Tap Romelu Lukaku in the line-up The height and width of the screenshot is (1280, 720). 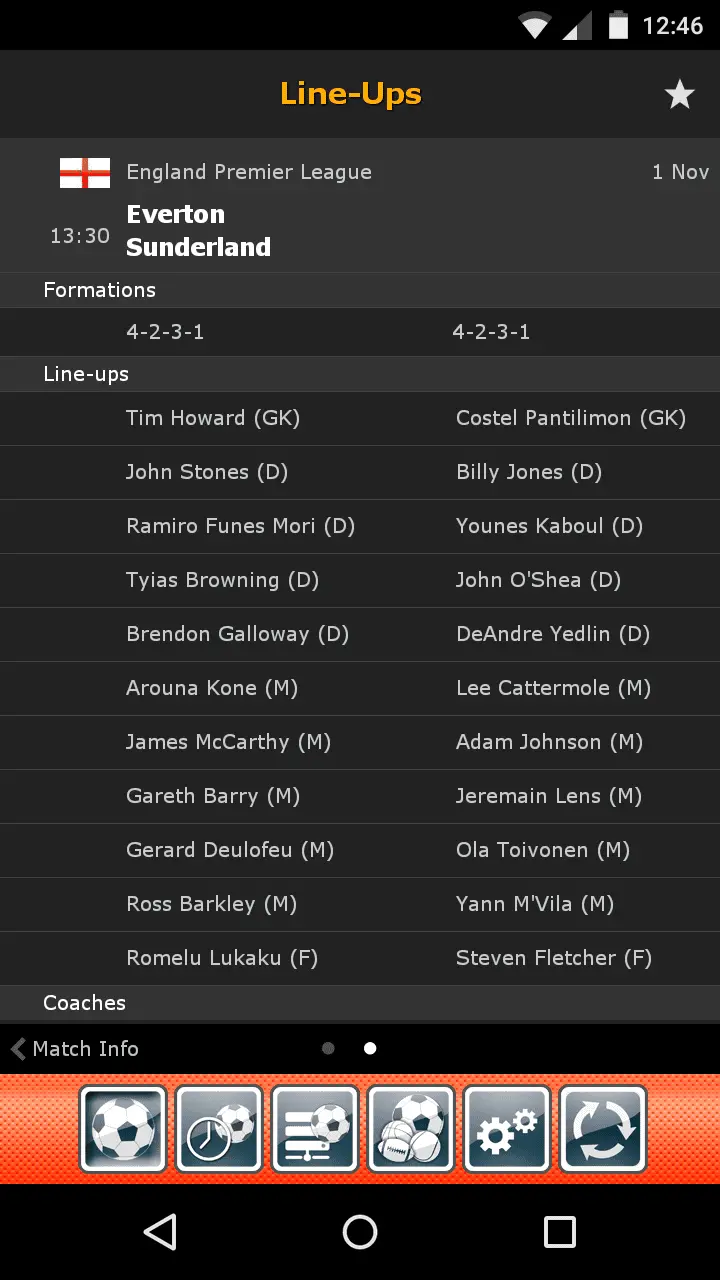click(x=222, y=958)
